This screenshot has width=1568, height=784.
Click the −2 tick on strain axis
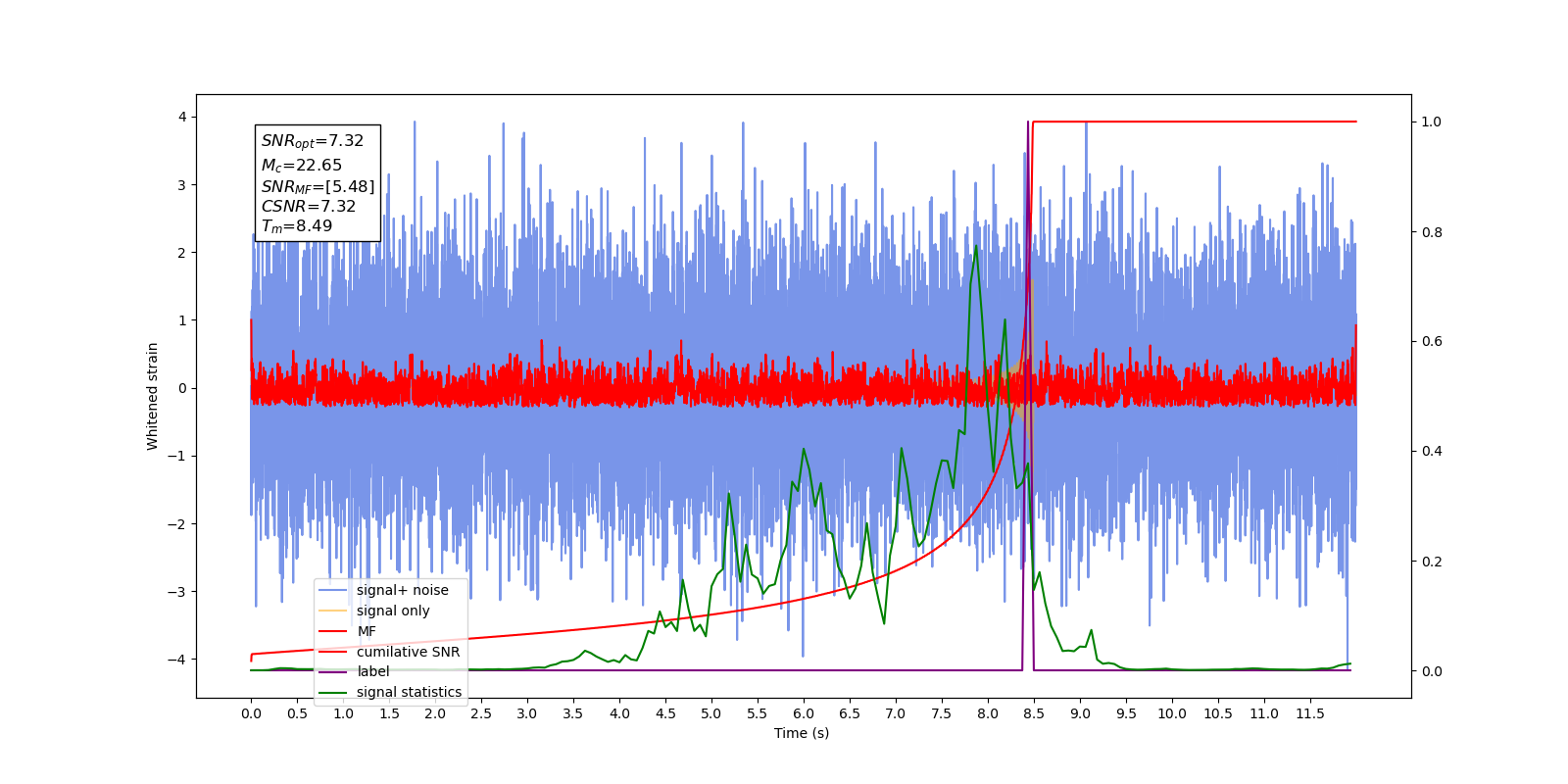click(176, 523)
